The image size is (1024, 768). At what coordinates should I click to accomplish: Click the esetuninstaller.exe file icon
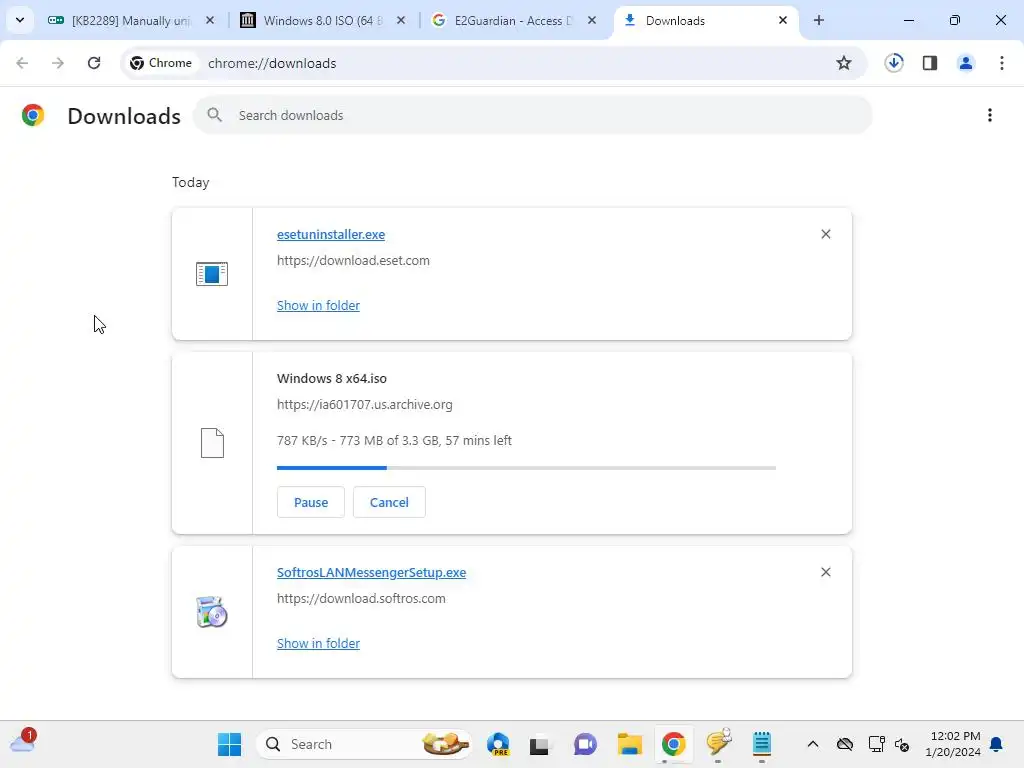point(212,274)
